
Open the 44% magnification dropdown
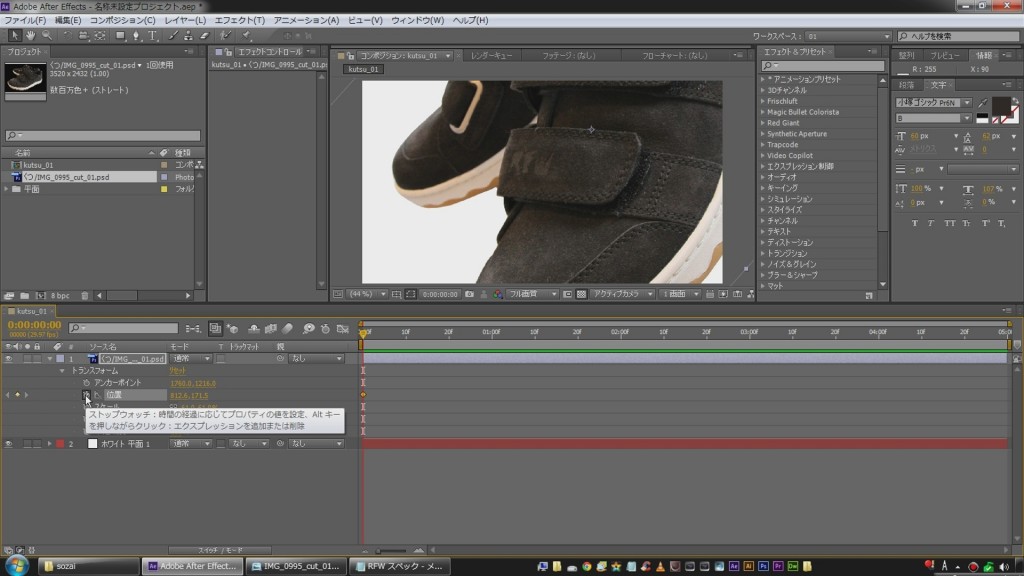coord(368,295)
